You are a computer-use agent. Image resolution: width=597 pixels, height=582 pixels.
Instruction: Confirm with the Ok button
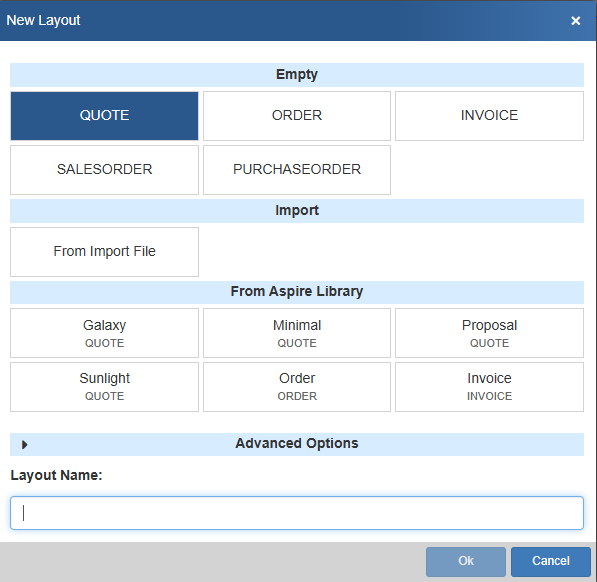pyautogui.click(x=466, y=561)
